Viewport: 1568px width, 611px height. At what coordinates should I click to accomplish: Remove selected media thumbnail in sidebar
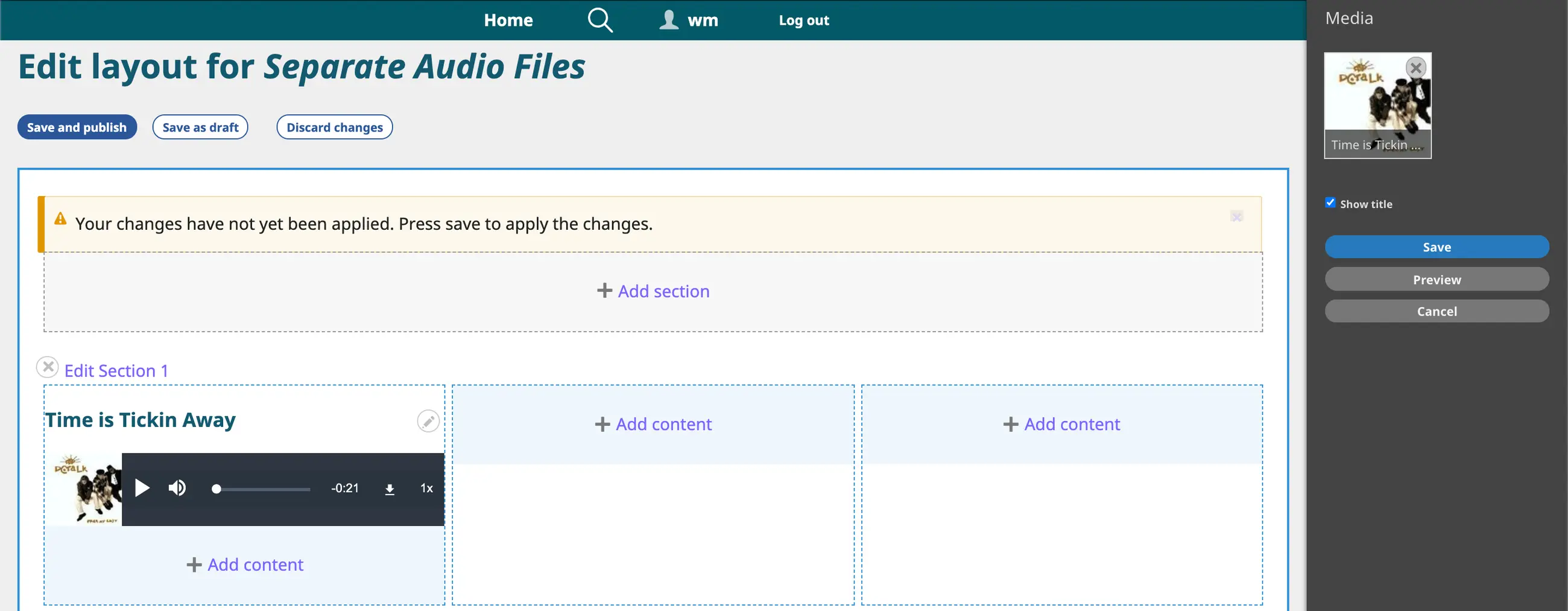tap(1416, 68)
